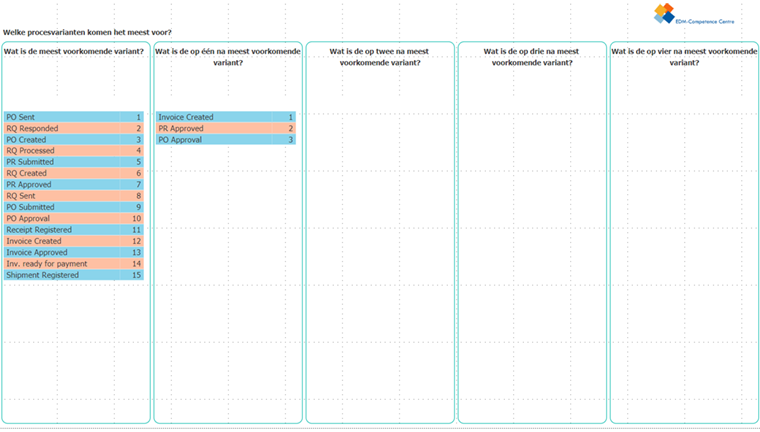Image resolution: width=760 pixels, height=432 pixels.
Task: Select the RQ Responded row
Action: 73,128
